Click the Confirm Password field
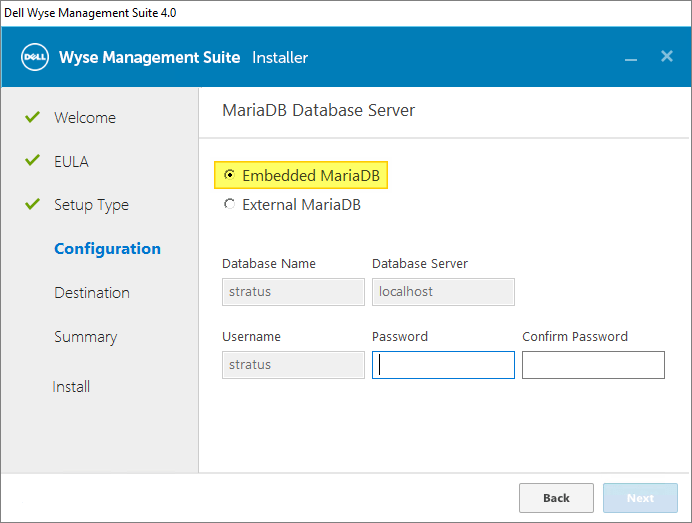692x523 pixels. (593, 365)
